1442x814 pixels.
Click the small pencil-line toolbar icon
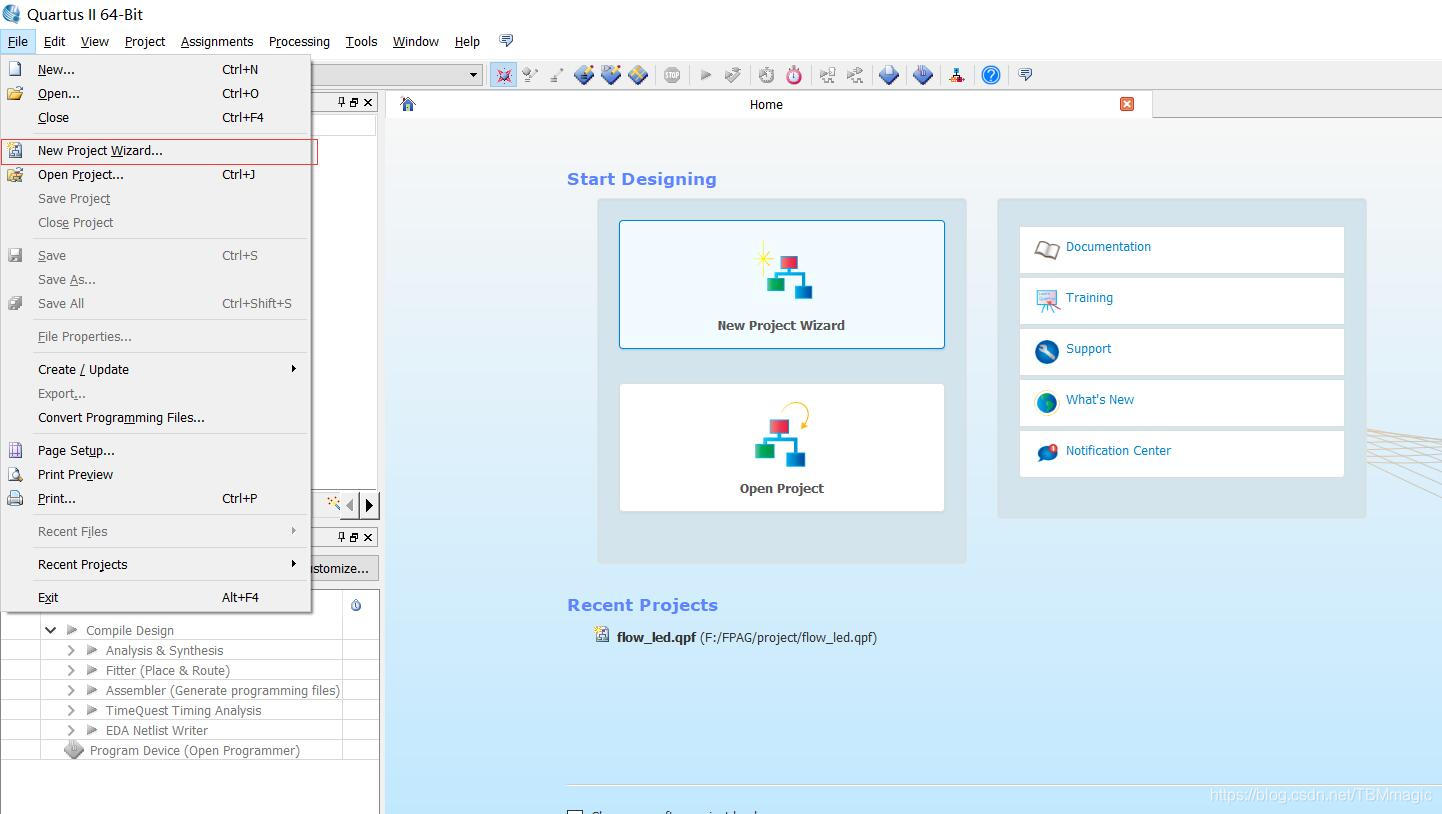click(557, 75)
